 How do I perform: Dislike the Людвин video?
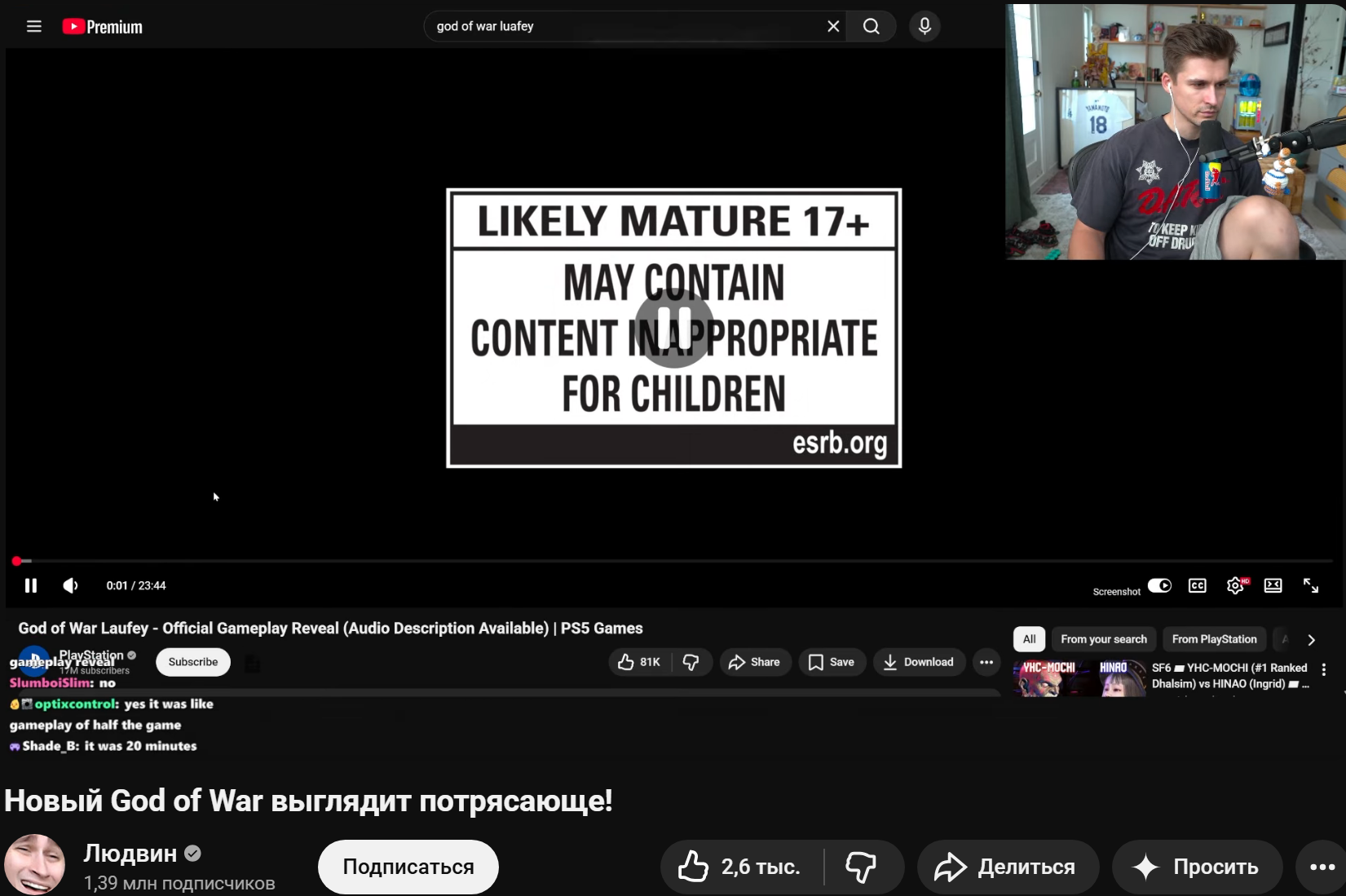[x=862, y=867]
